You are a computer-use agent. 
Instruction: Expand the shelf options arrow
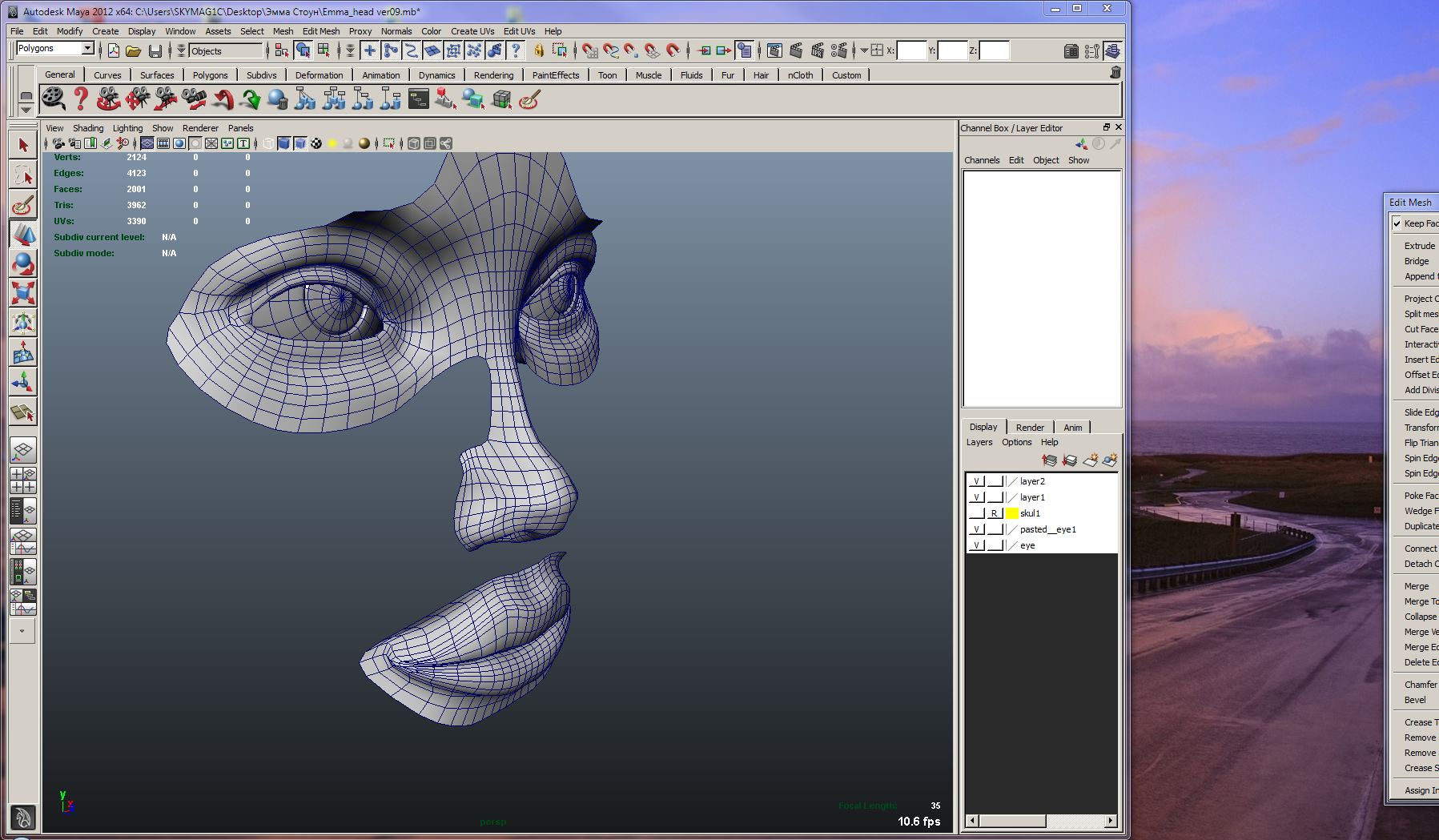point(26,109)
